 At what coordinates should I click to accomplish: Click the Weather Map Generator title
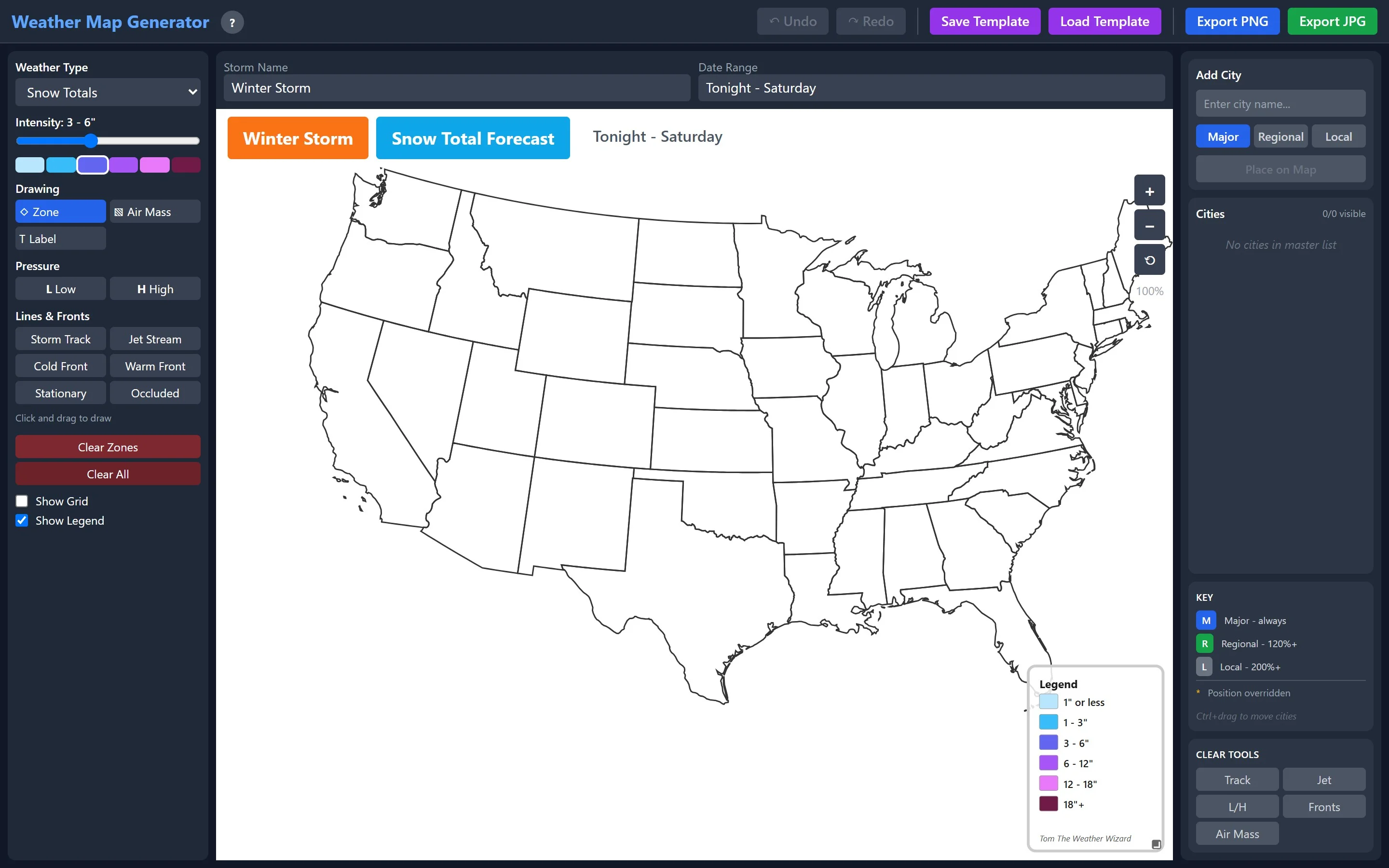110,22
